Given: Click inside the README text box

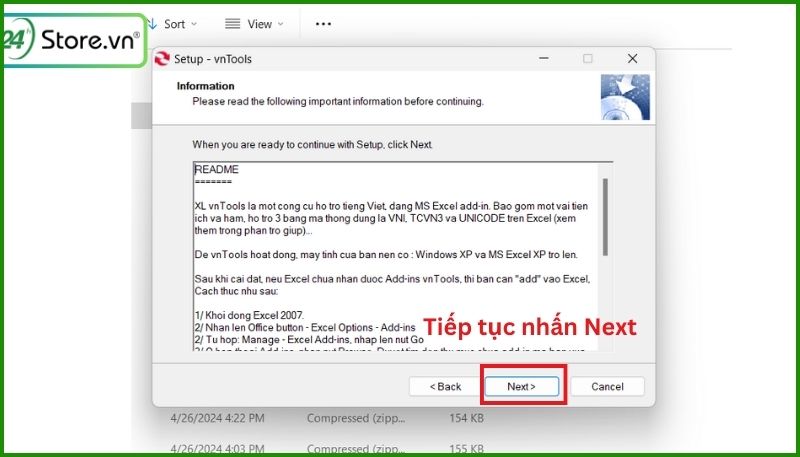Looking at the screenshot, I should click(403, 256).
